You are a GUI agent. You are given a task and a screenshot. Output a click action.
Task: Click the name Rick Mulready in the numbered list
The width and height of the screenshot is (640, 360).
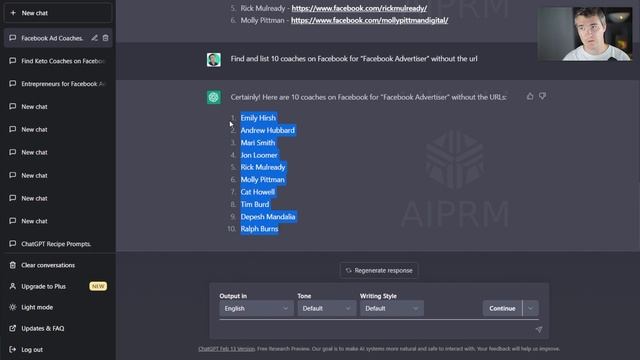pyautogui.click(x=263, y=167)
